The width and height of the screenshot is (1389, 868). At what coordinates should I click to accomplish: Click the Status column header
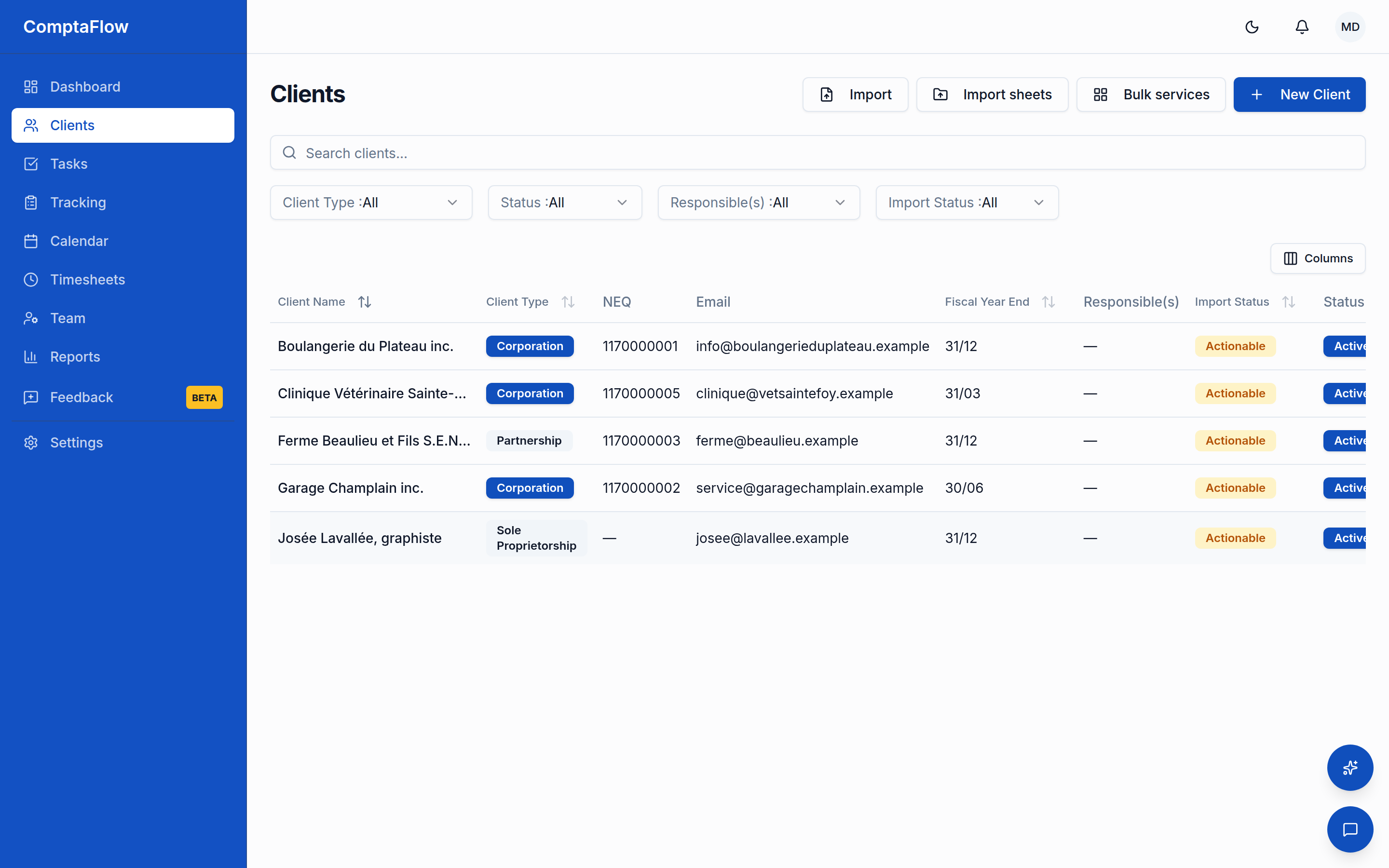[x=1344, y=302]
